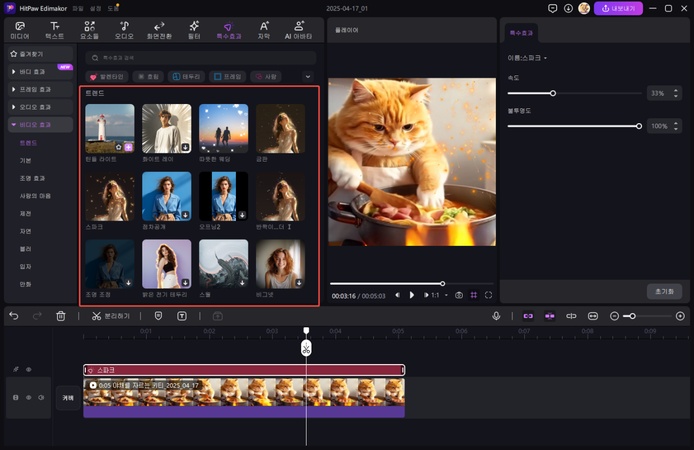Switch to the 화면전환 tab
This screenshot has width=694, height=450.
click(158, 30)
